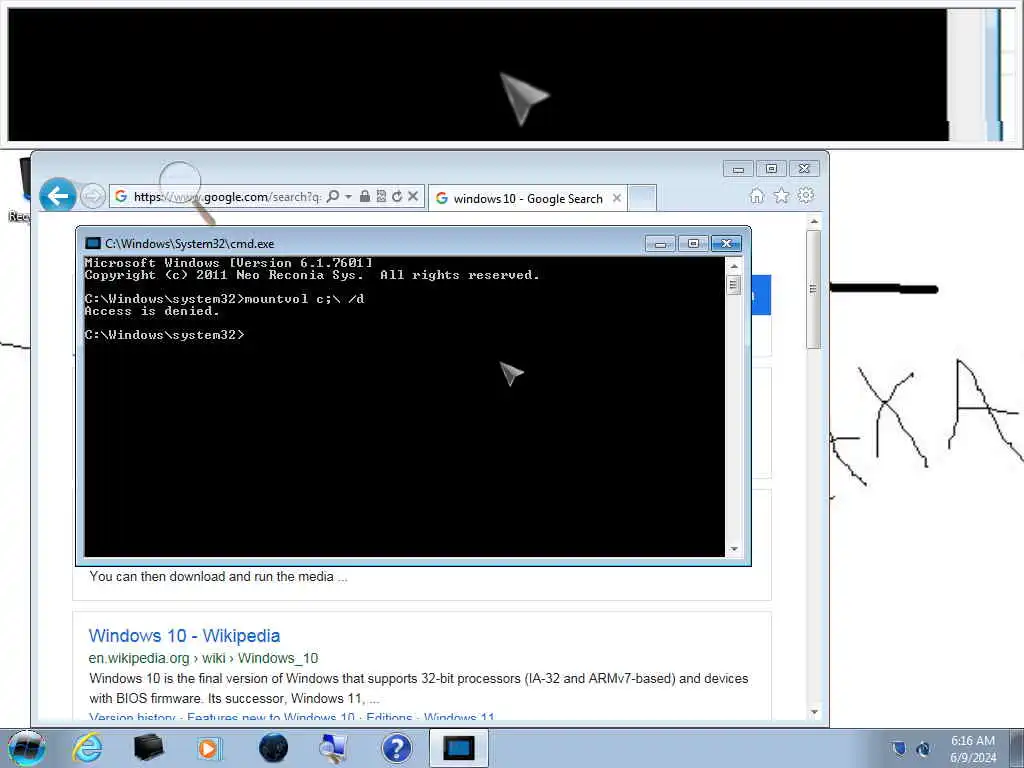Toggle the compatibility view icon in the address bar
This screenshot has width=1024, height=768.
tap(381, 196)
